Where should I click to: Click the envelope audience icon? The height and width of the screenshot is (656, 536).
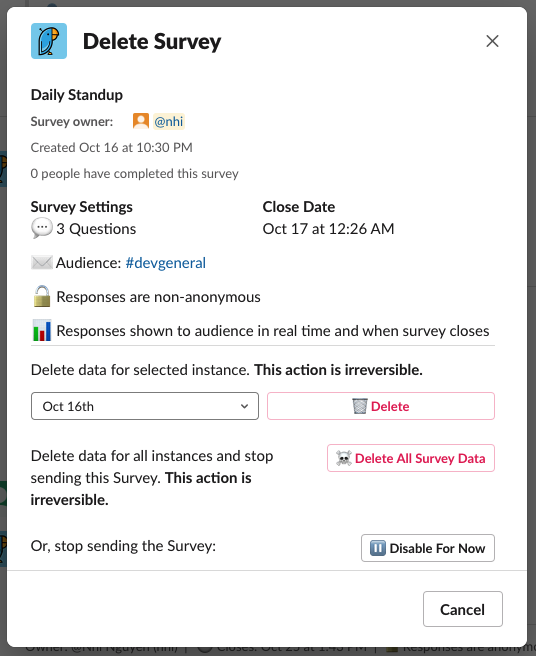[x=42, y=263]
